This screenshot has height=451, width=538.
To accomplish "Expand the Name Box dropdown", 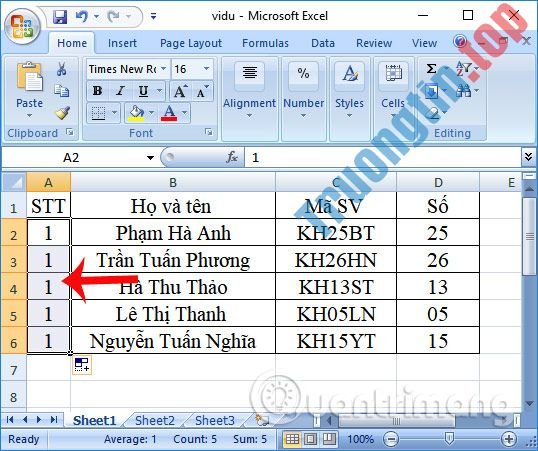I will click(150, 158).
